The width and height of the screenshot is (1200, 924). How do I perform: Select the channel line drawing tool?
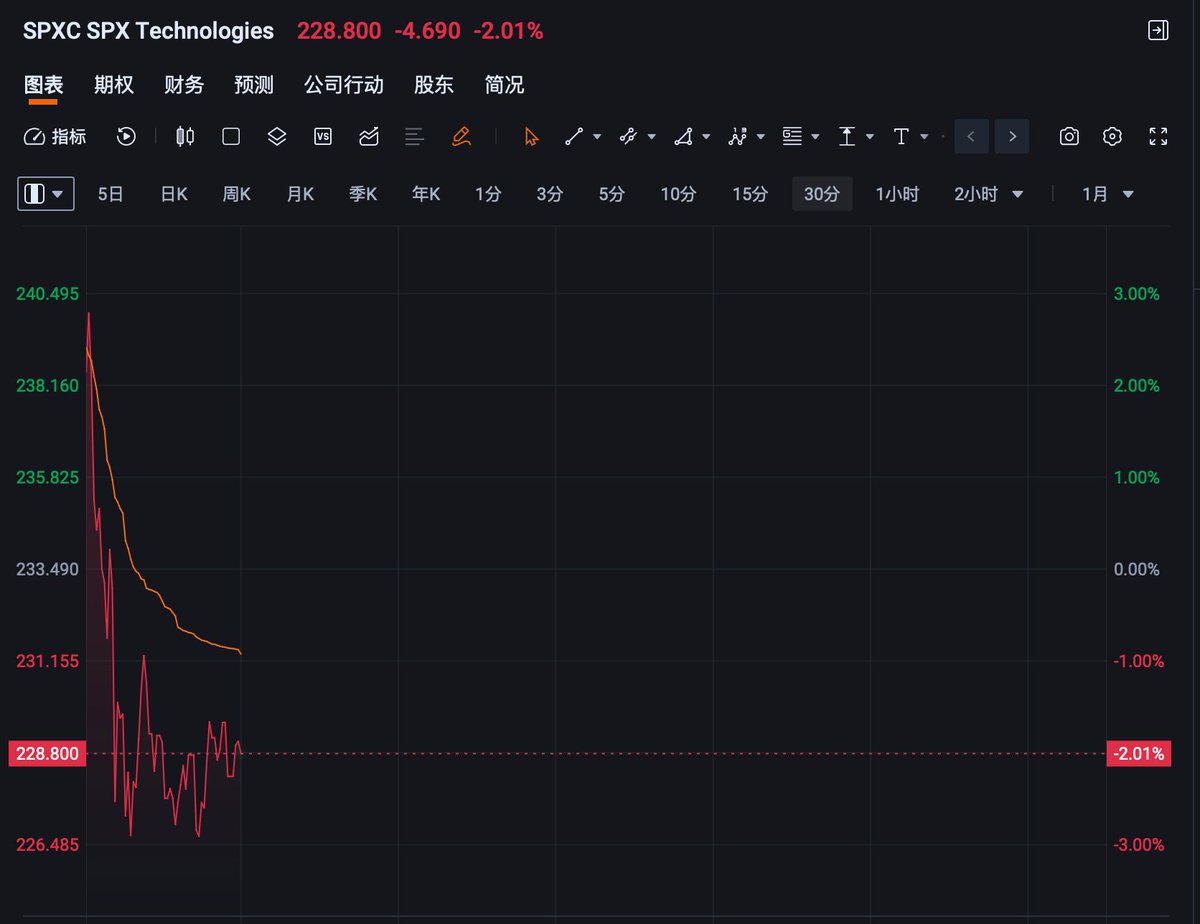tap(628, 137)
